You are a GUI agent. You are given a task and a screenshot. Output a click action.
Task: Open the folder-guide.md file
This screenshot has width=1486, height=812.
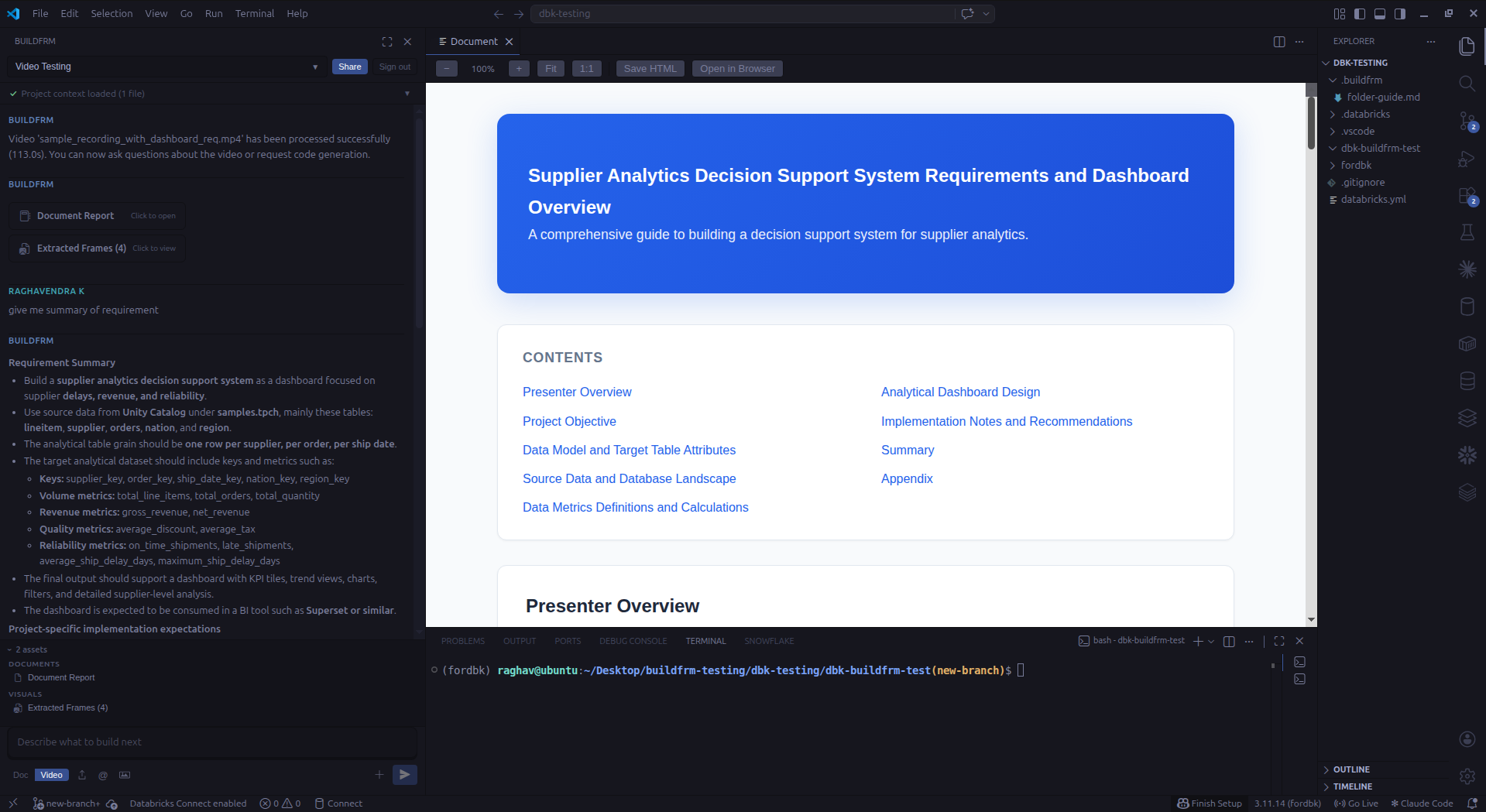1383,97
